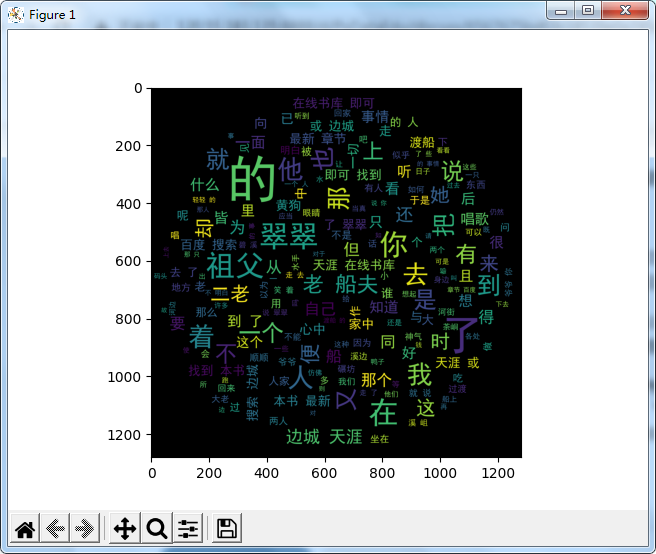Click the large green word 的
Screen dimensions: 656x554
coord(252,179)
